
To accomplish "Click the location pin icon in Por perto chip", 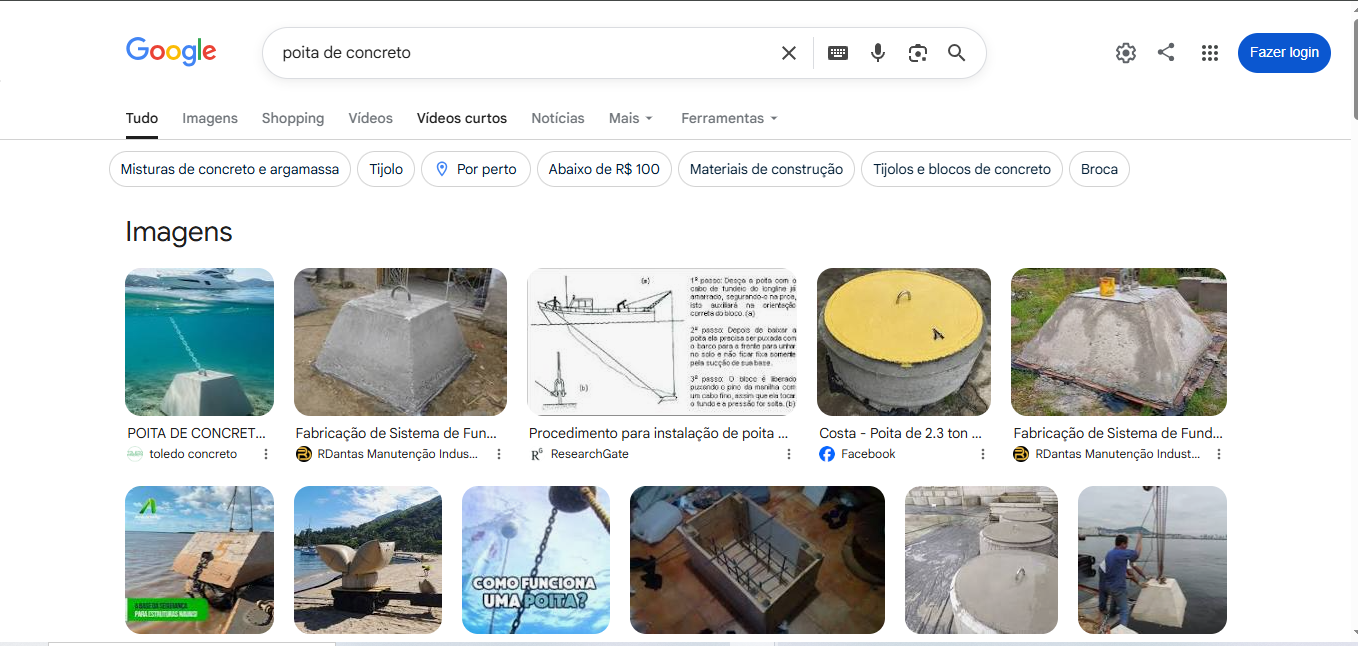I will [x=442, y=169].
